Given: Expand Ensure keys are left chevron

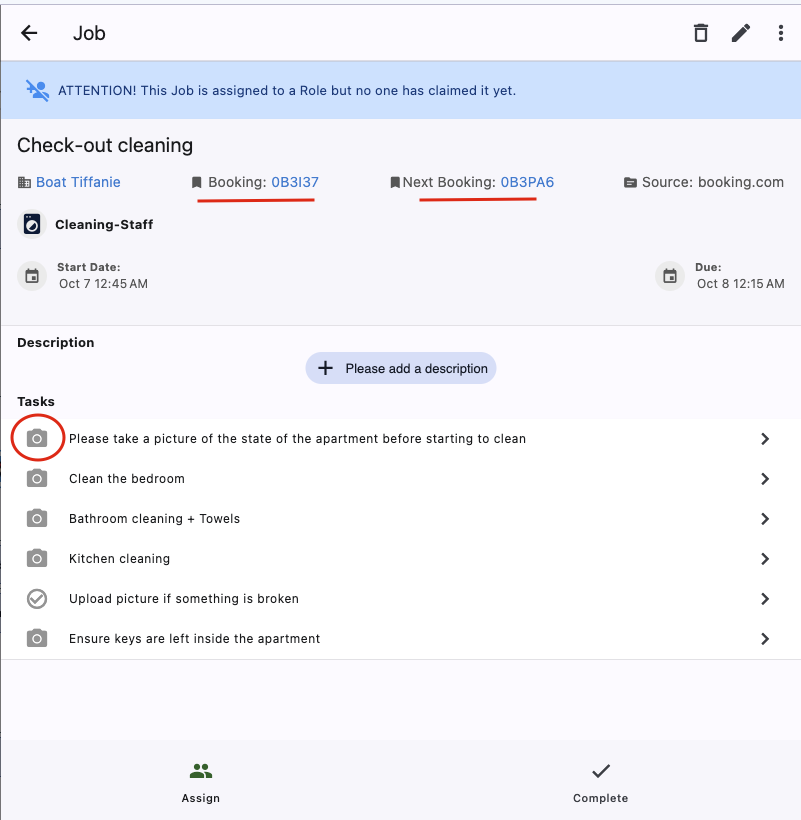Looking at the screenshot, I should 765,639.
